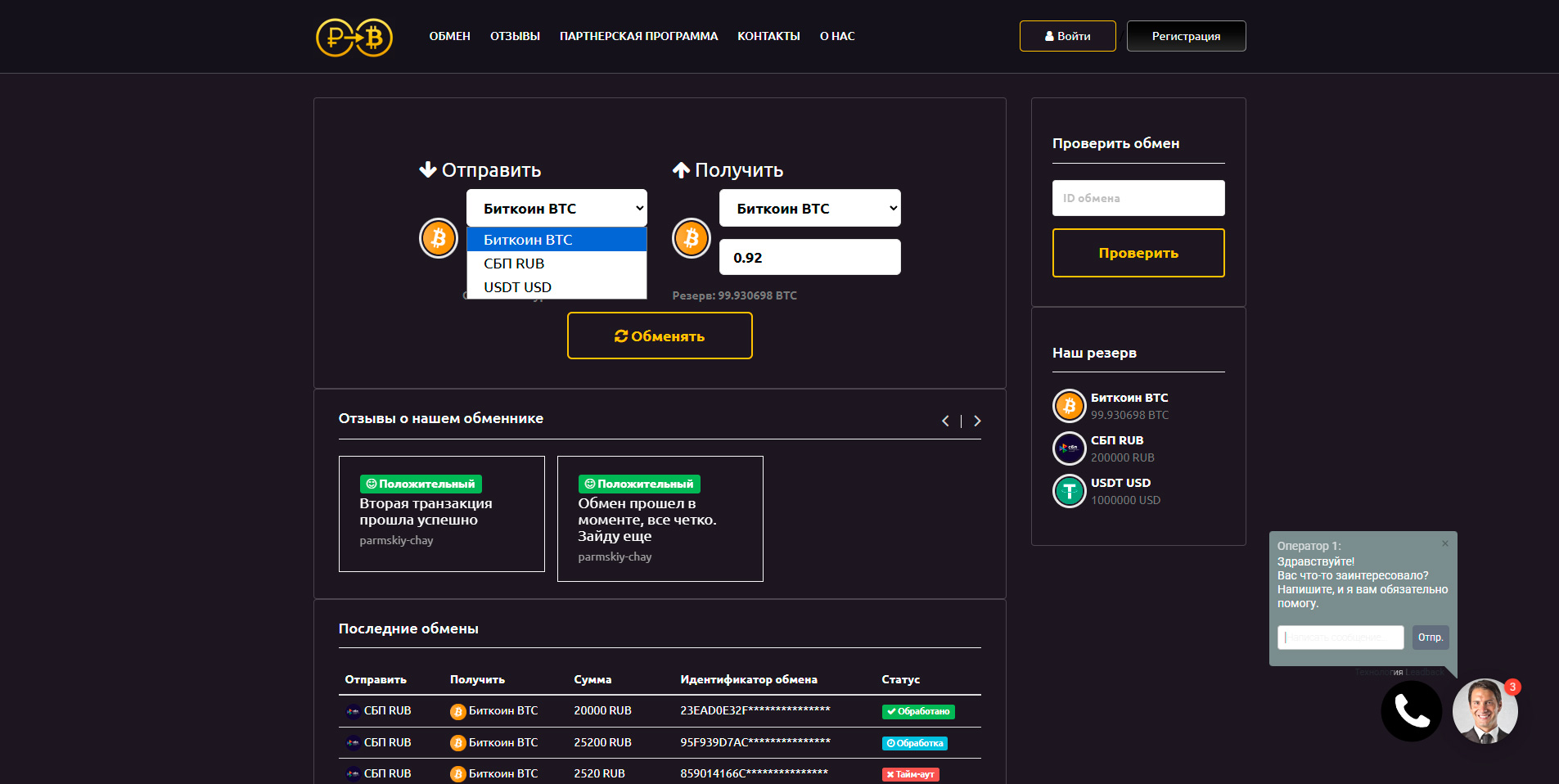Click the Bitcoin BTC icon in reserves
The image size is (1559, 784).
[x=1070, y=405]
